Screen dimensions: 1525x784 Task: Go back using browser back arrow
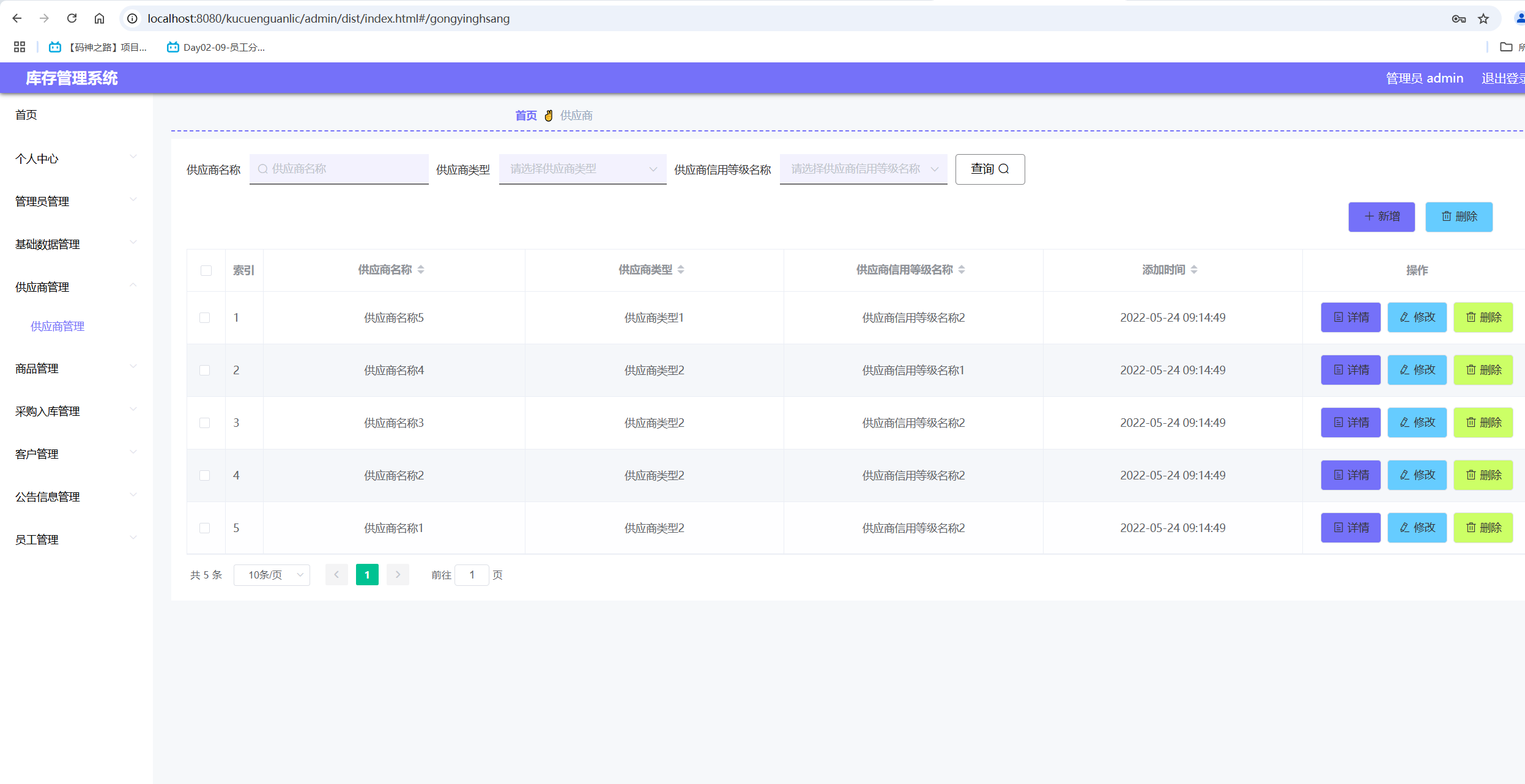[17, 18]
